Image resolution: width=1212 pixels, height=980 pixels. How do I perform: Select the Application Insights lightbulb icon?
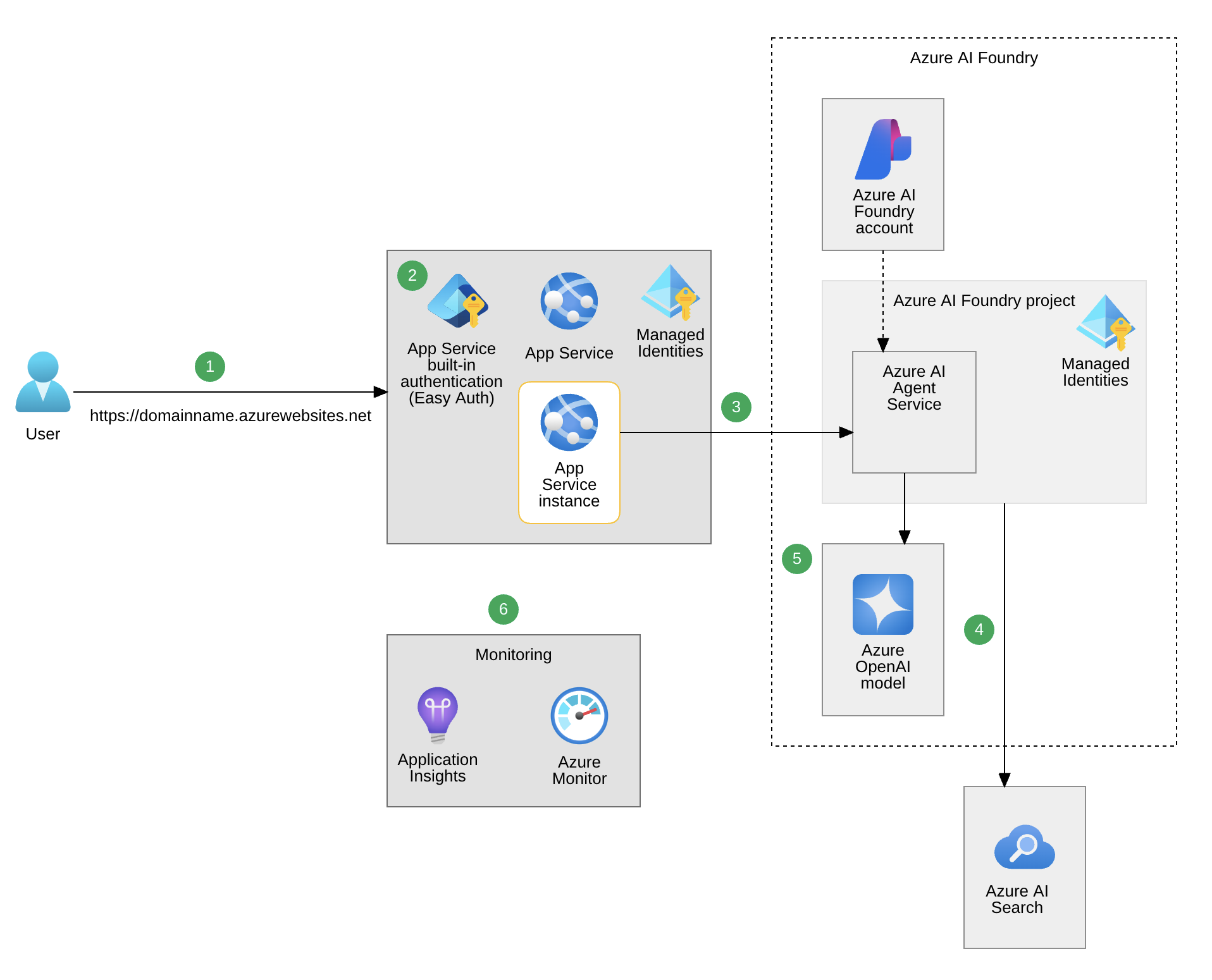(438, 715)
